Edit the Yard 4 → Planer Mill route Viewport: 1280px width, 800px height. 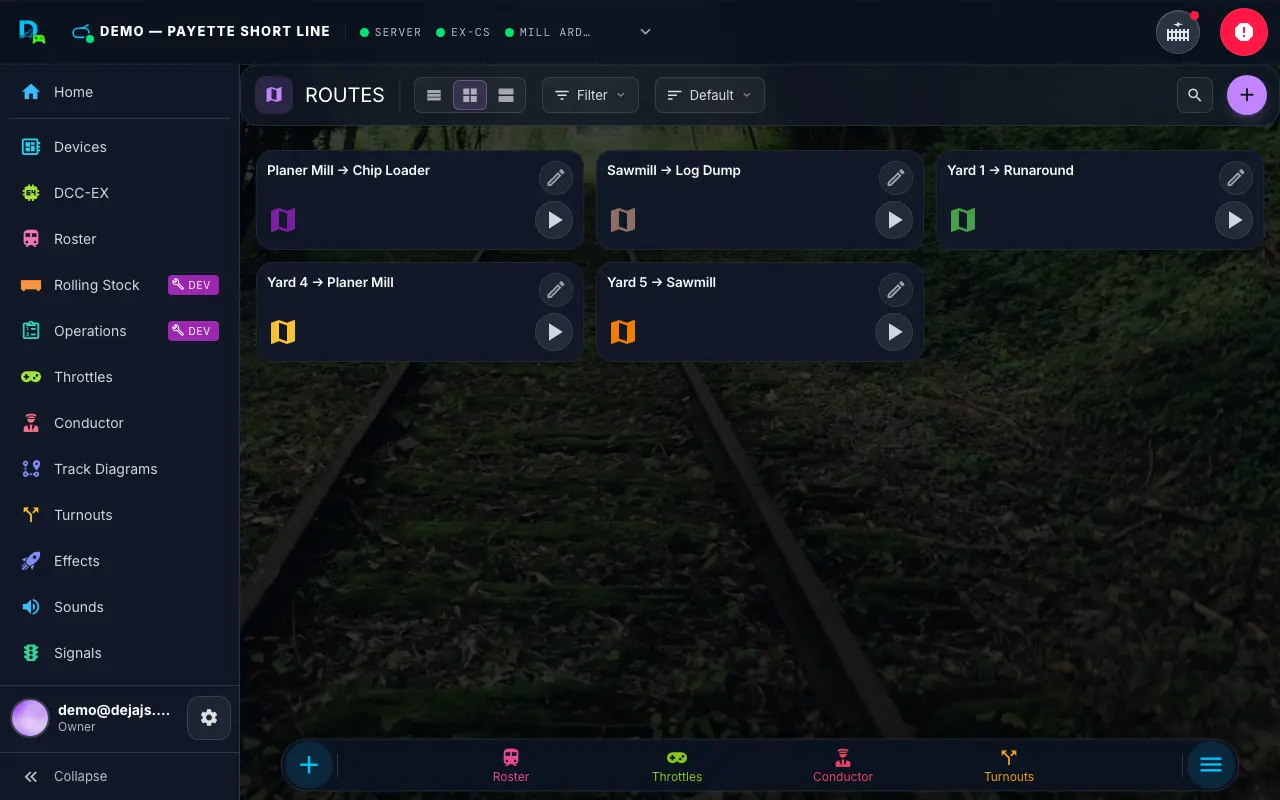555,290
